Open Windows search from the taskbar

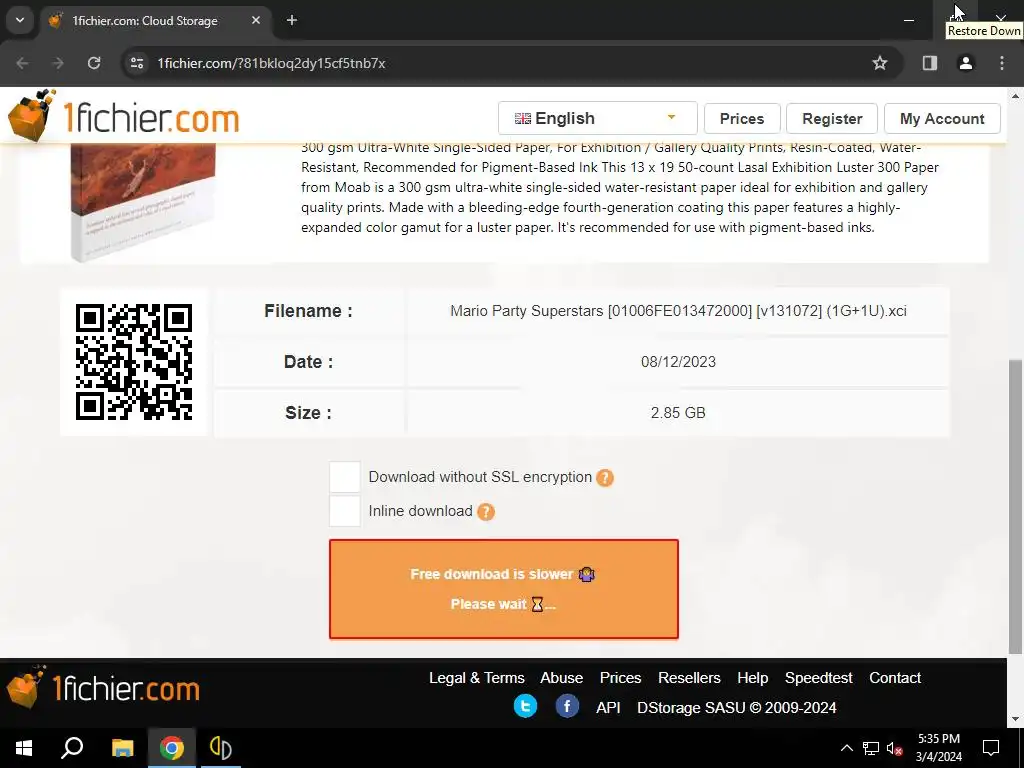pos(72,748)
